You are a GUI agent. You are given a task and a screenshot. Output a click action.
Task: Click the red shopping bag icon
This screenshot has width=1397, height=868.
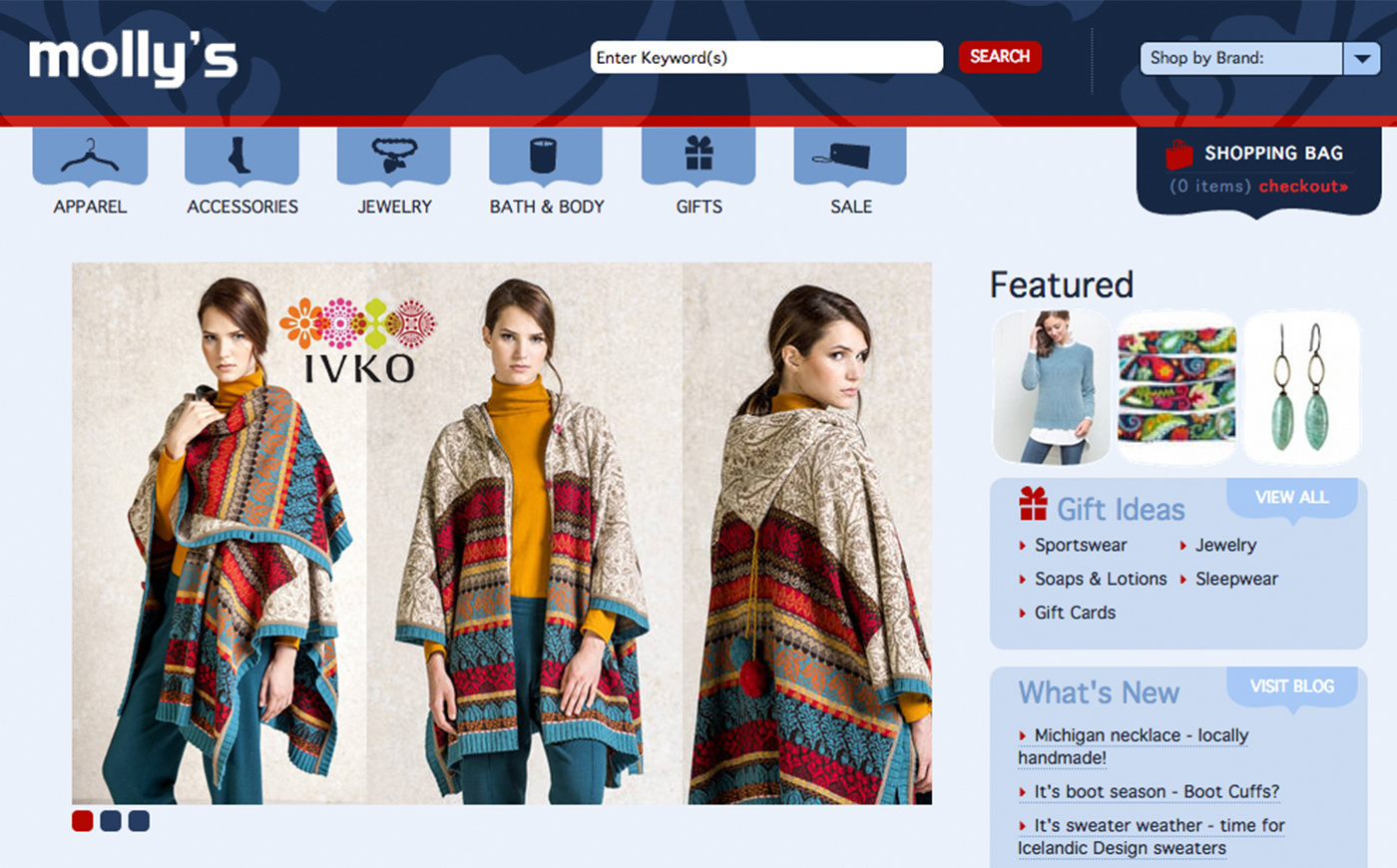pyautogui.click(x=1179, y=155)
